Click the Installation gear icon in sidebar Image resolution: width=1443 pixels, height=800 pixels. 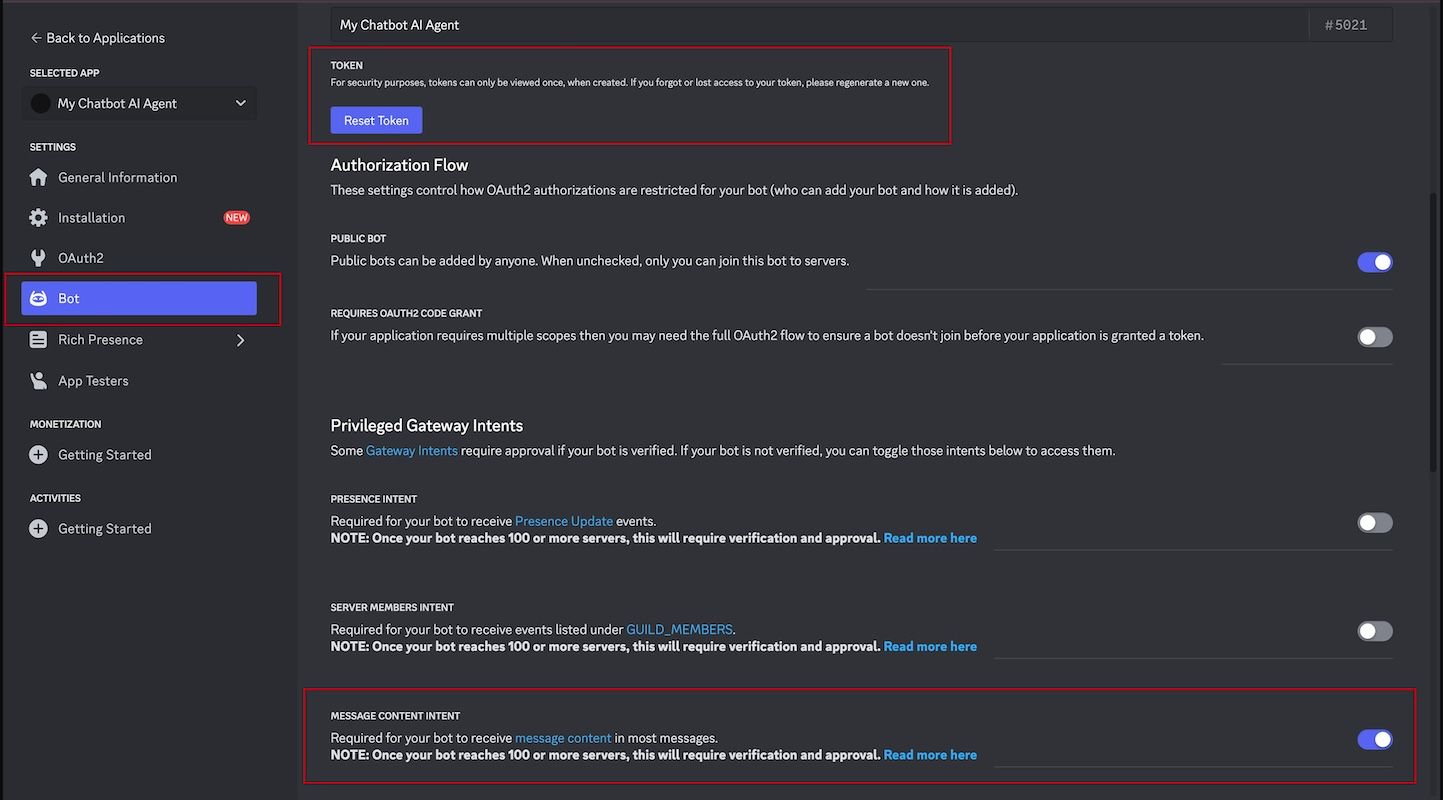[37, 217]
